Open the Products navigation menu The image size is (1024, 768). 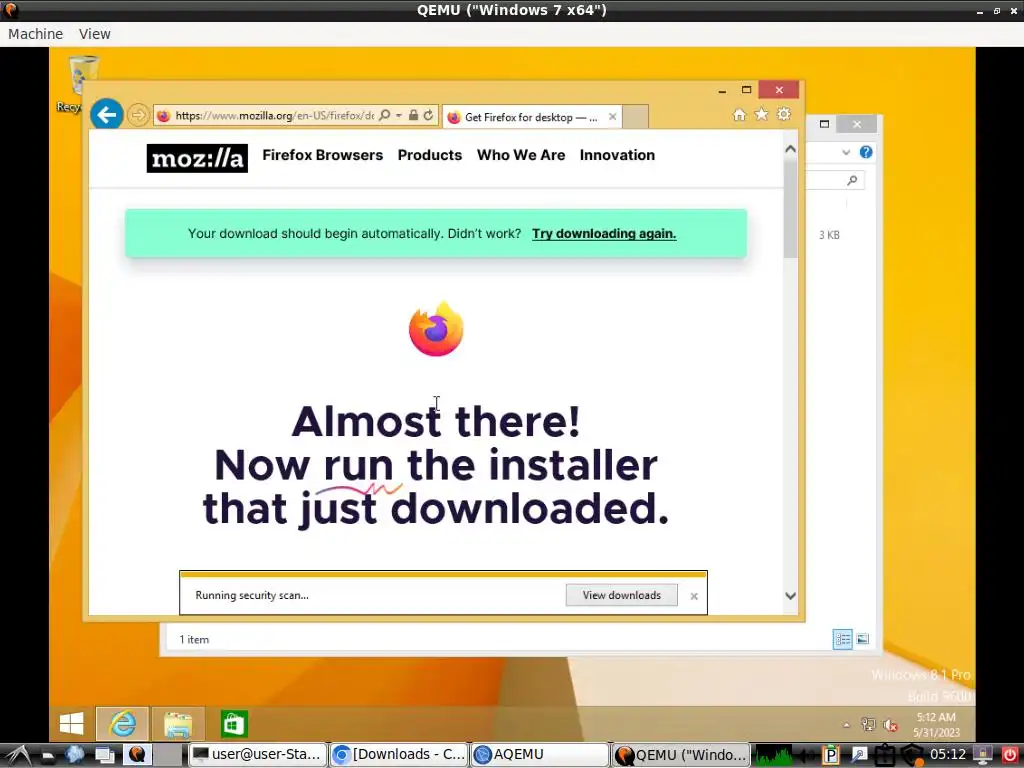[x=430, y=155]
